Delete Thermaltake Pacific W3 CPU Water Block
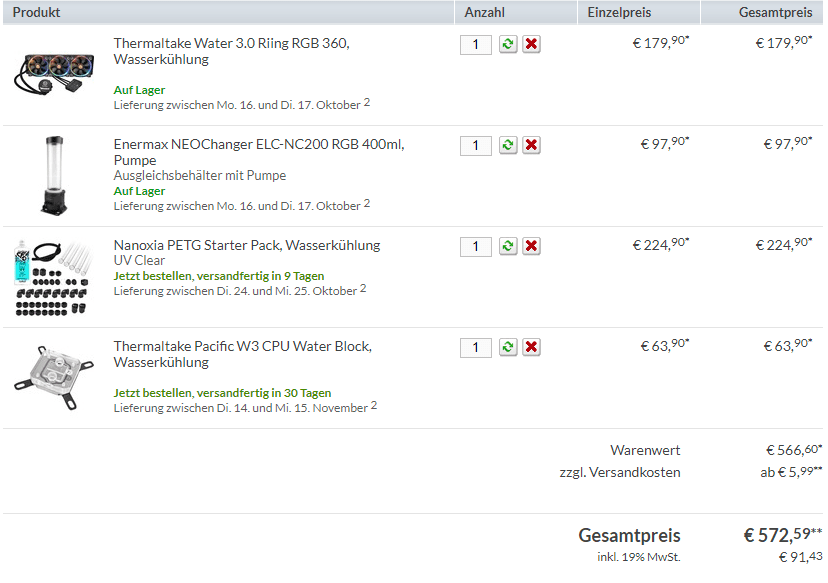This screenshot has height=583, width=828. click(531, 347)
